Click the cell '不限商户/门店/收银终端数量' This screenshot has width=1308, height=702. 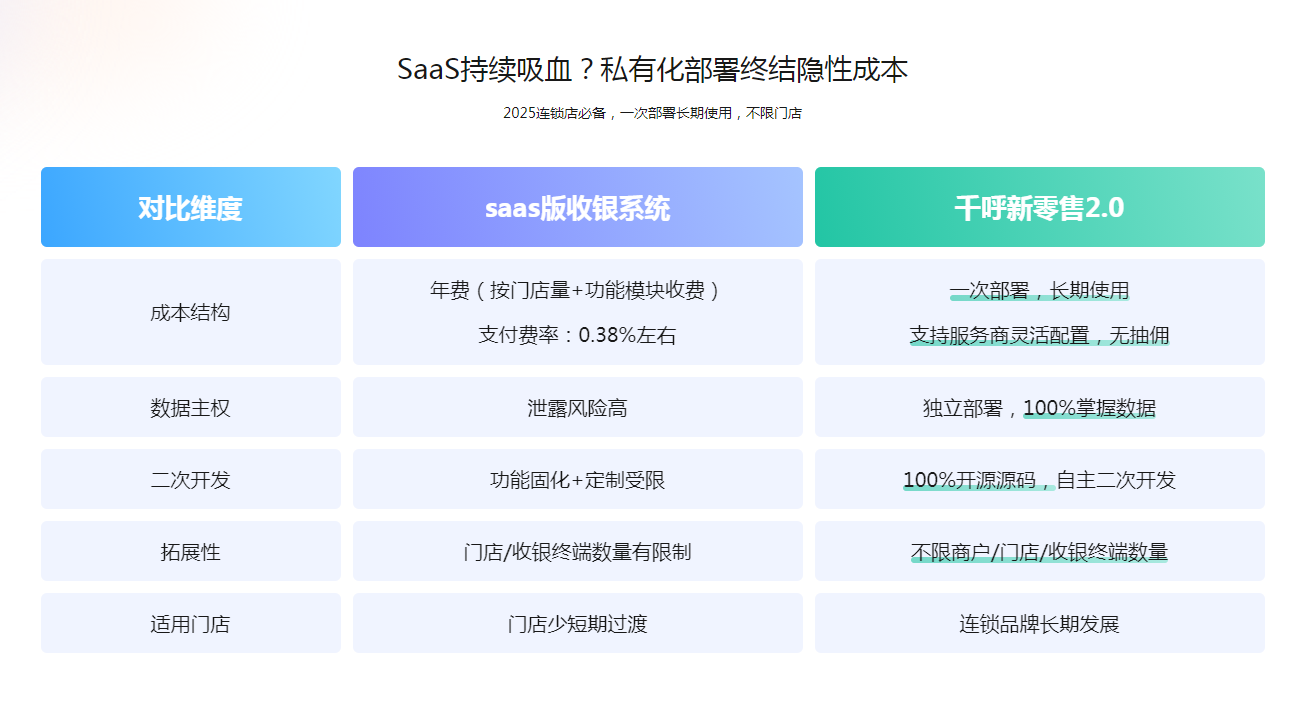(1040, 551)
